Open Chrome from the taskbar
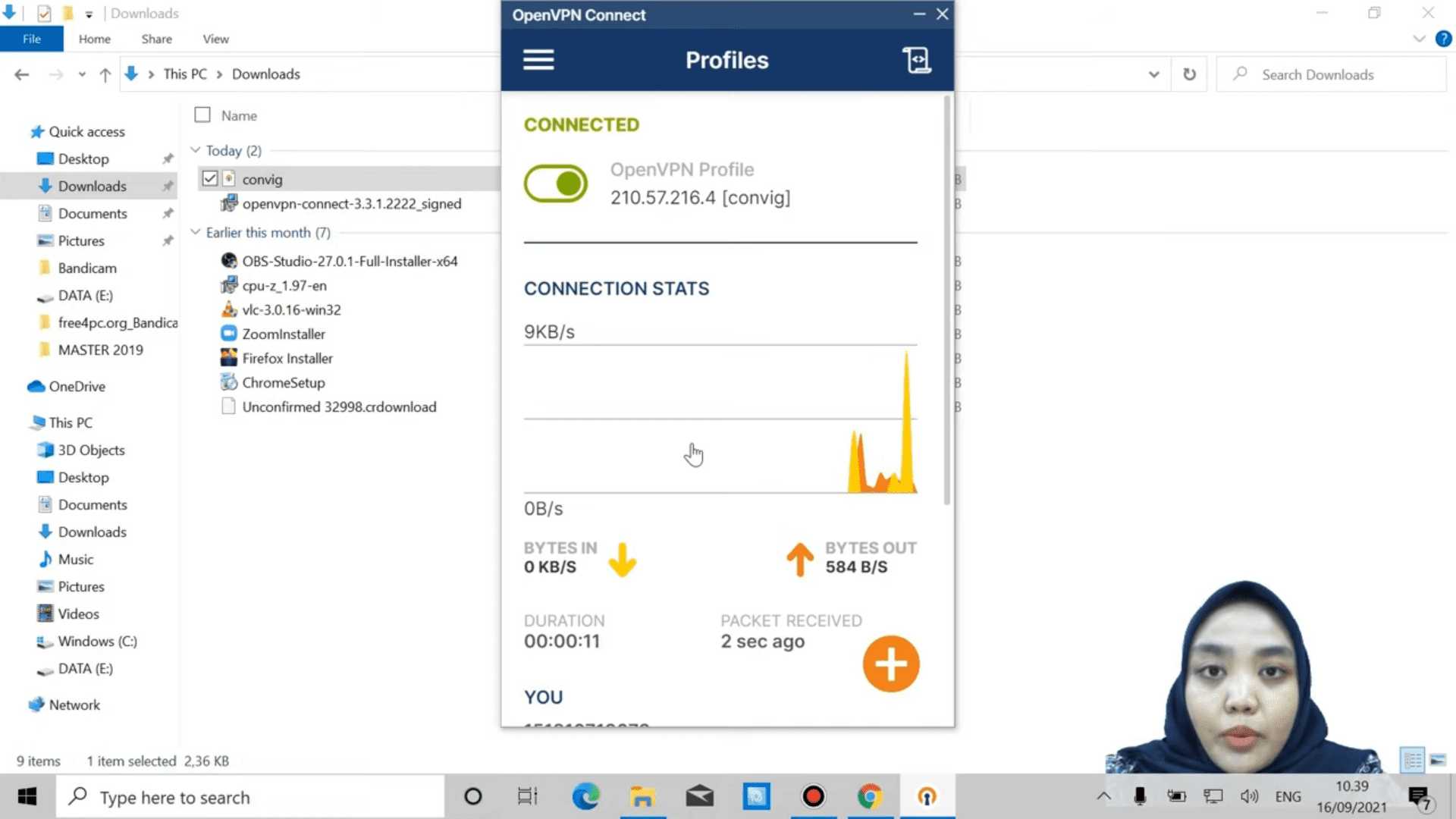The width and height of the screenshot is (1456, 819). 870,796
